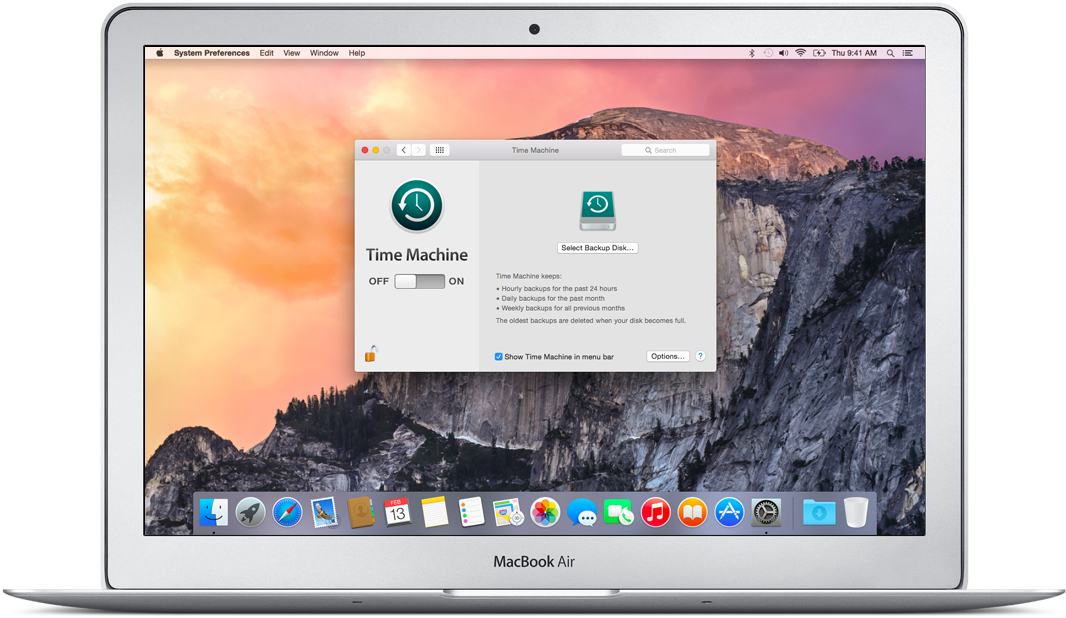Open Calendar showing Feb 13
The image size is (1066, 618).
coord(398,513)
